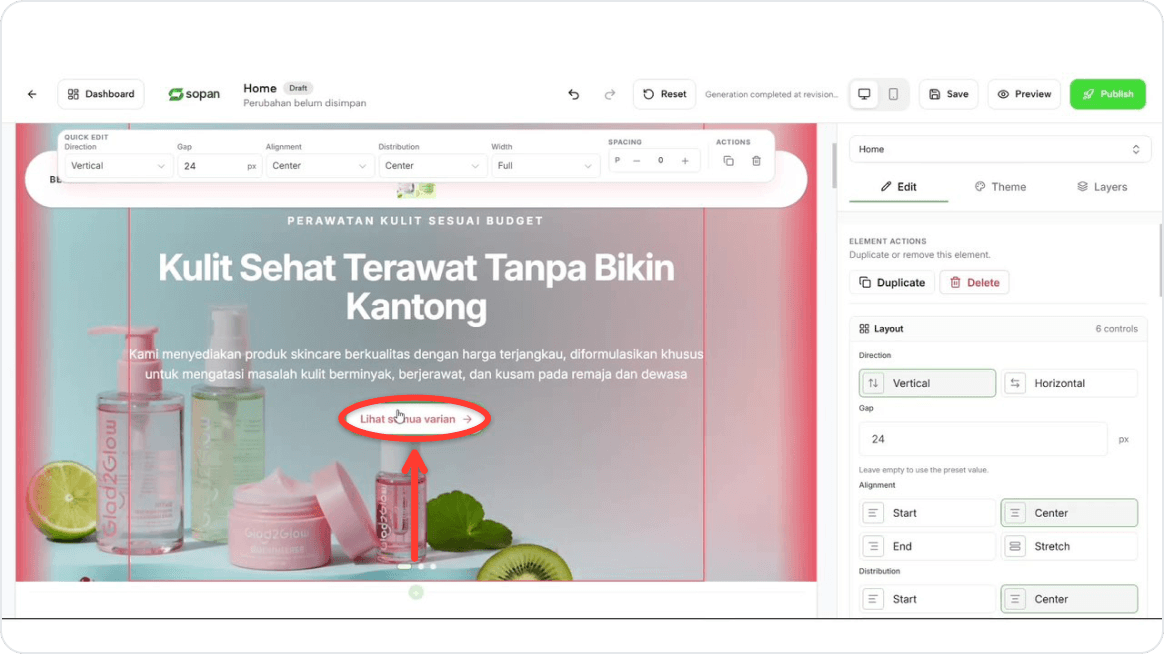Click the Gap input in side panel
This screenshot has width=1164, height=654.
(983, 439)
